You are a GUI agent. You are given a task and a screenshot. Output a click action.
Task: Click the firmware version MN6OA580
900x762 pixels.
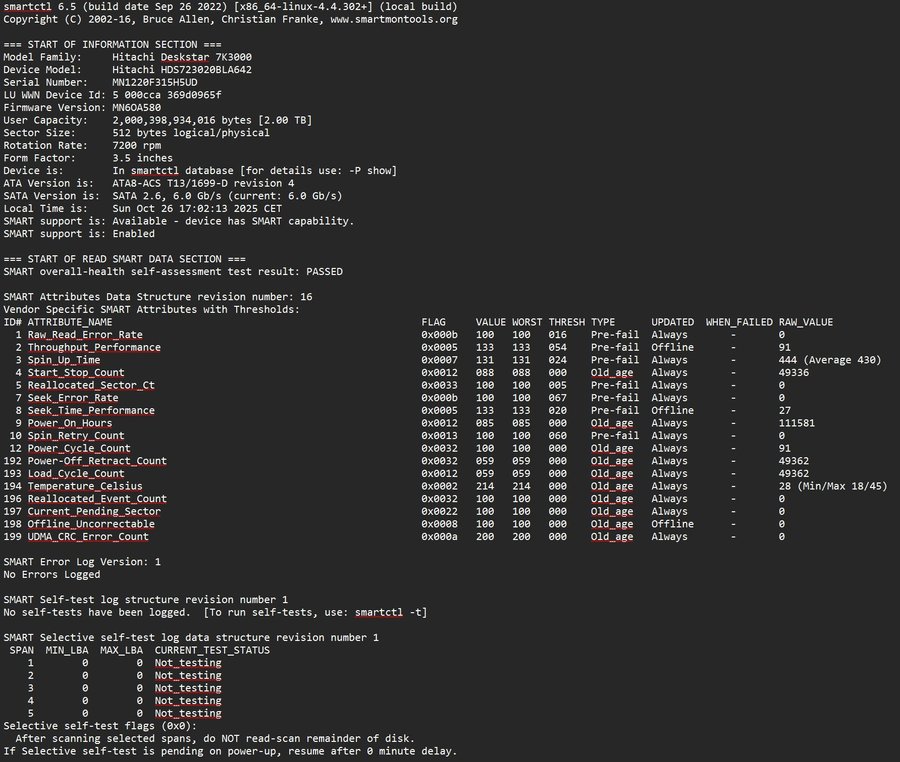[137, 107]
